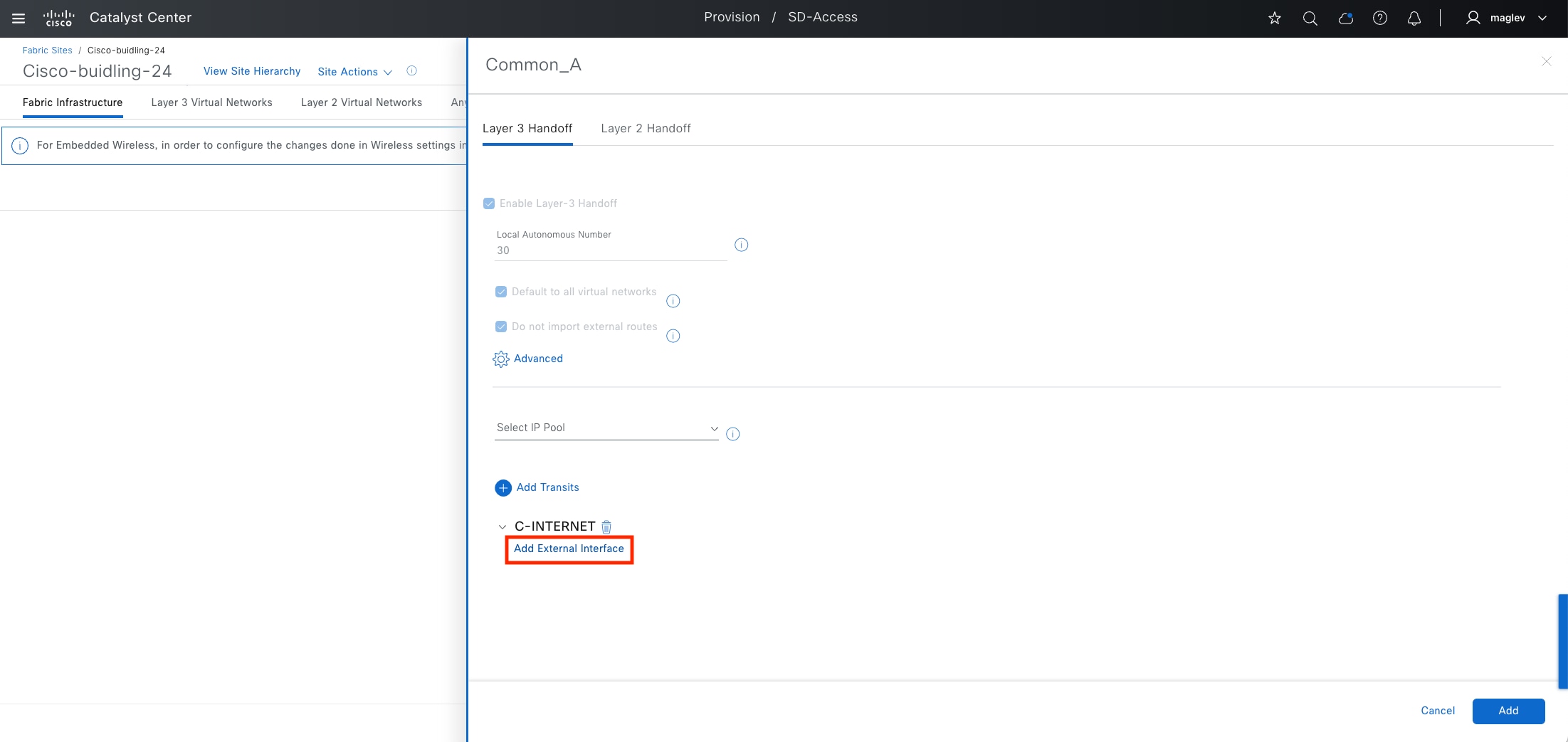The height and width of the screenshot is (742, 1568).
Task: Toggle Enable Layer-3 Handoff checkbox
Action: click(489, 203)
